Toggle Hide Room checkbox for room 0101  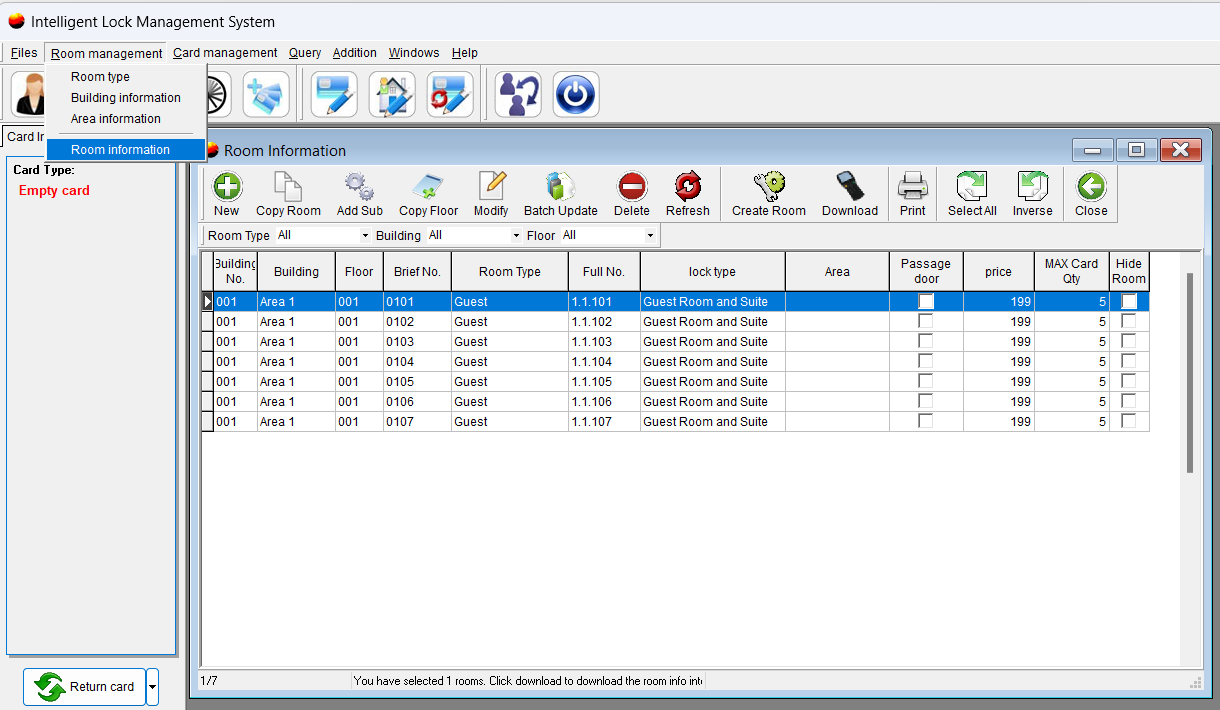point(1129,302)
